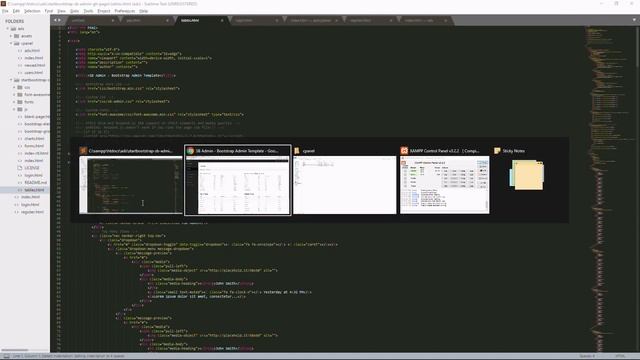The image size is (640, 360).
Task: Open the Find menu
Action: [49, 11]
